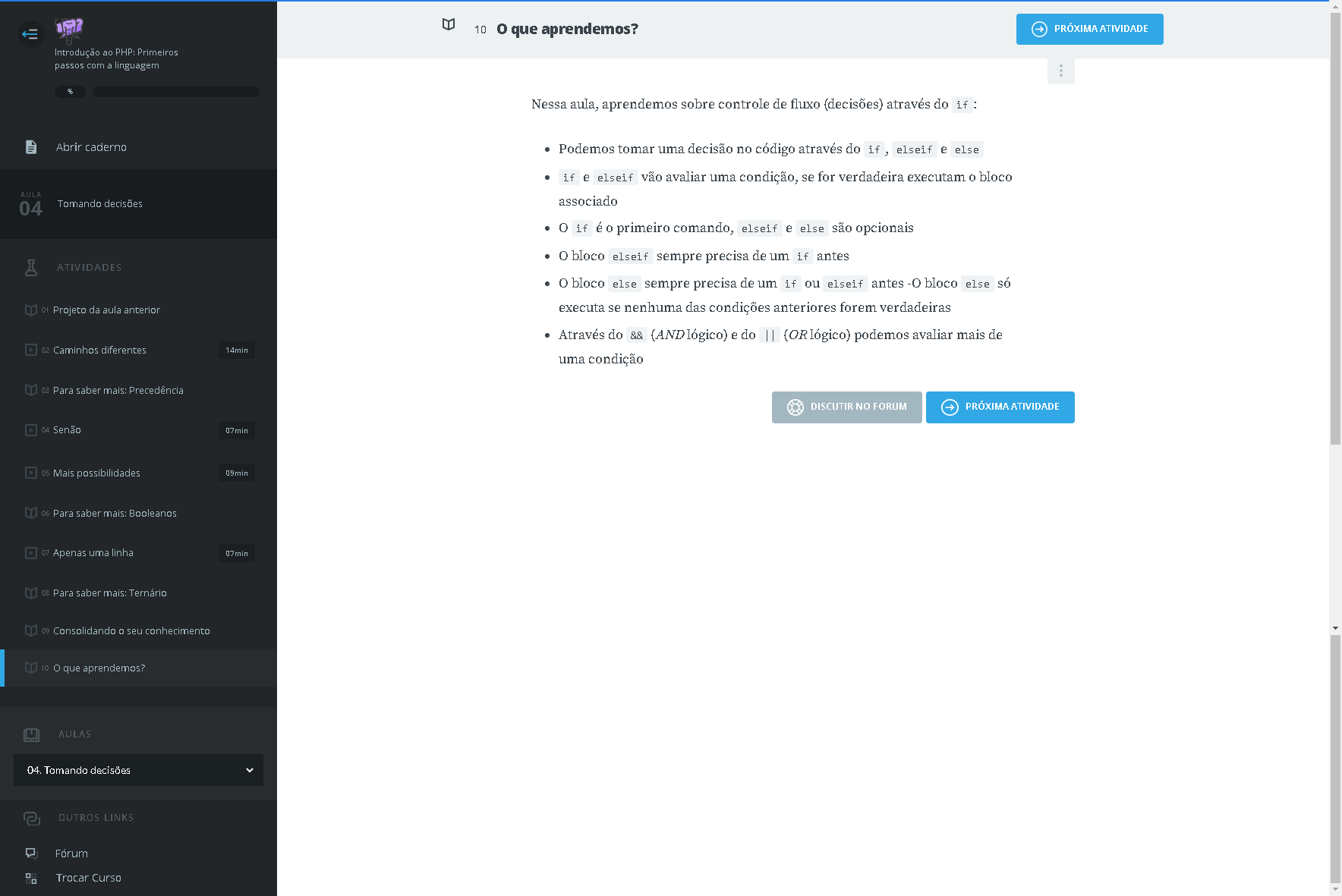Click the Fórum chat icon
The width and height of the screenshot is (1342, 896).
pos(31,854)
